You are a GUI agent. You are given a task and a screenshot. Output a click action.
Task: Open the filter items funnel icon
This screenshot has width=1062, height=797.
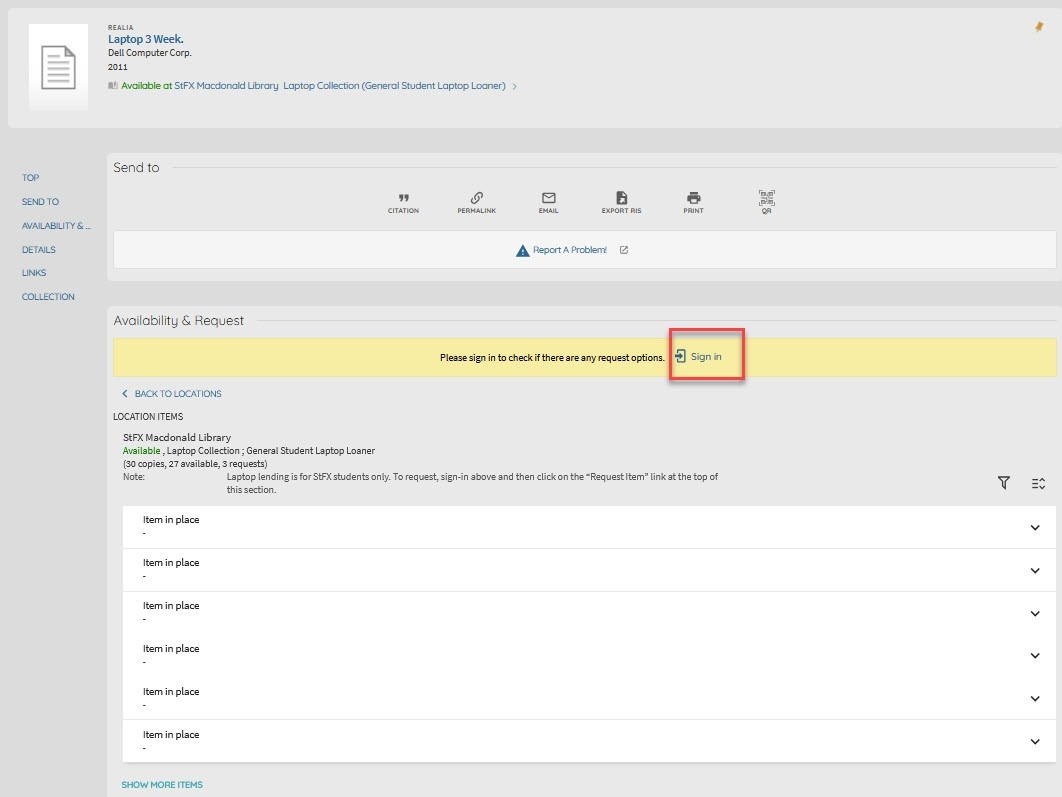pyautogui.click(x=1004, y=483)
